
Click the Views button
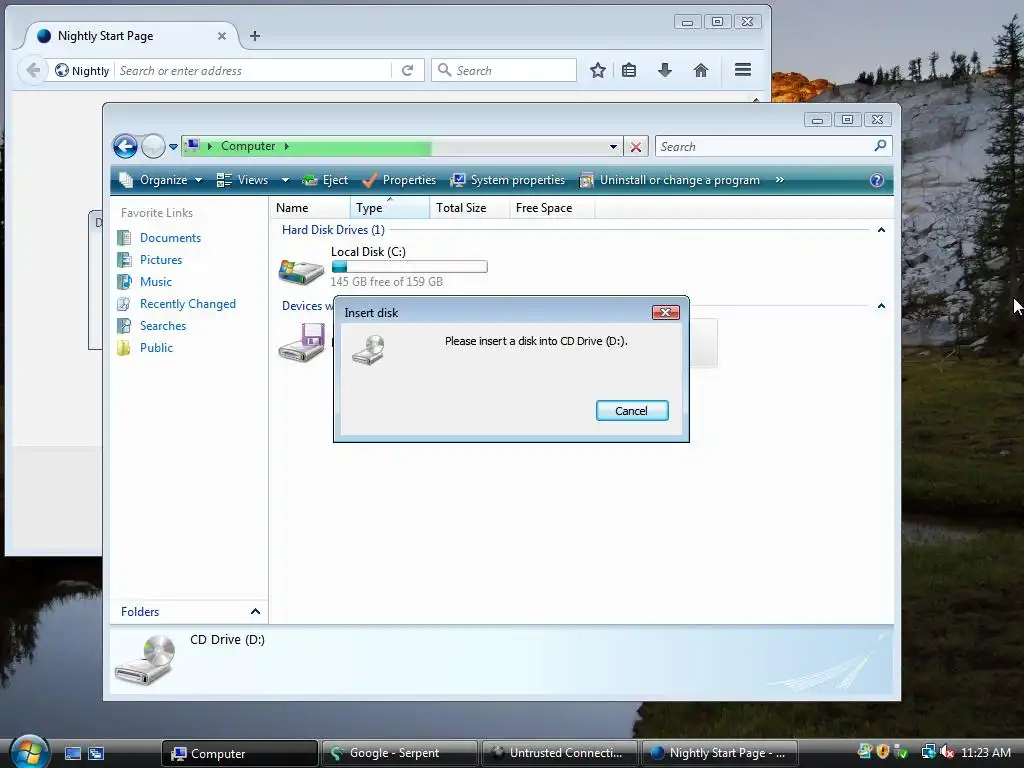pos(242,180)
